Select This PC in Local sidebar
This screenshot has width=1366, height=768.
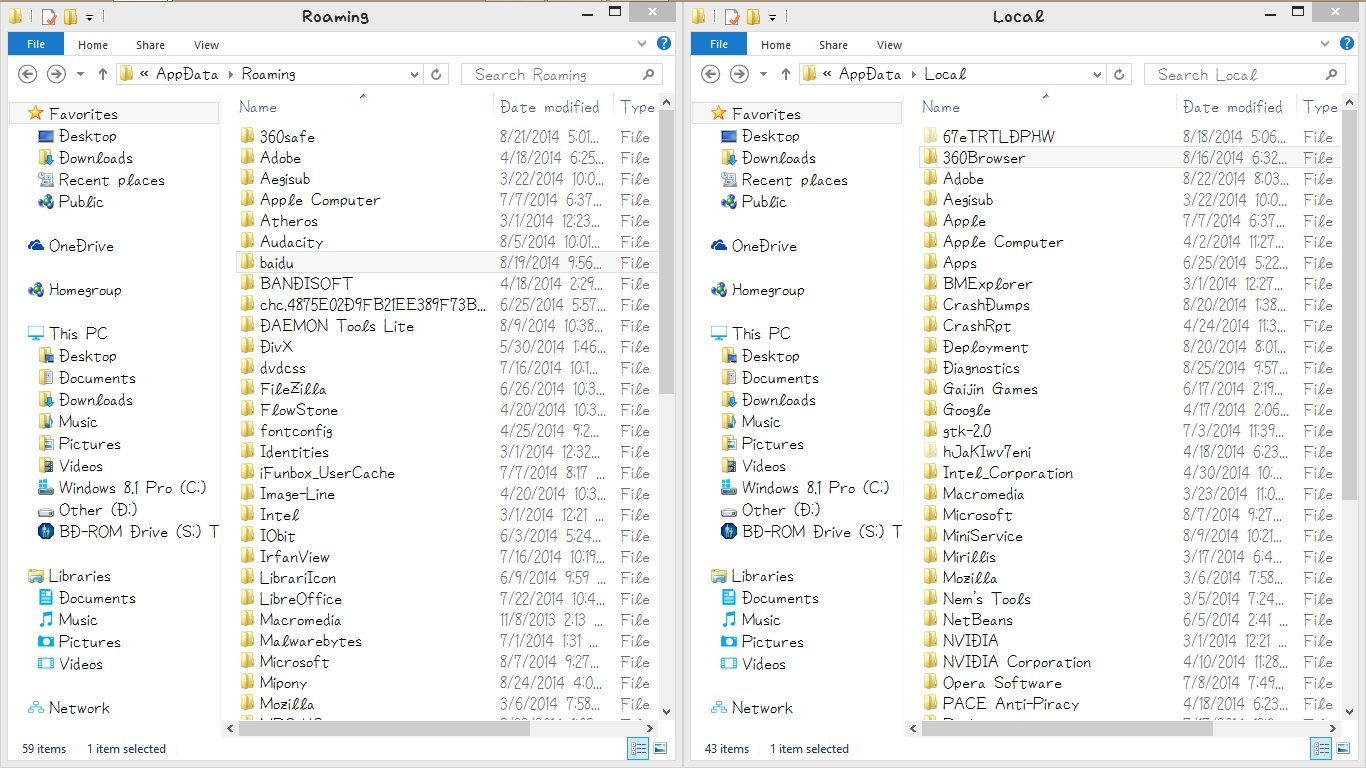point(760,334)
